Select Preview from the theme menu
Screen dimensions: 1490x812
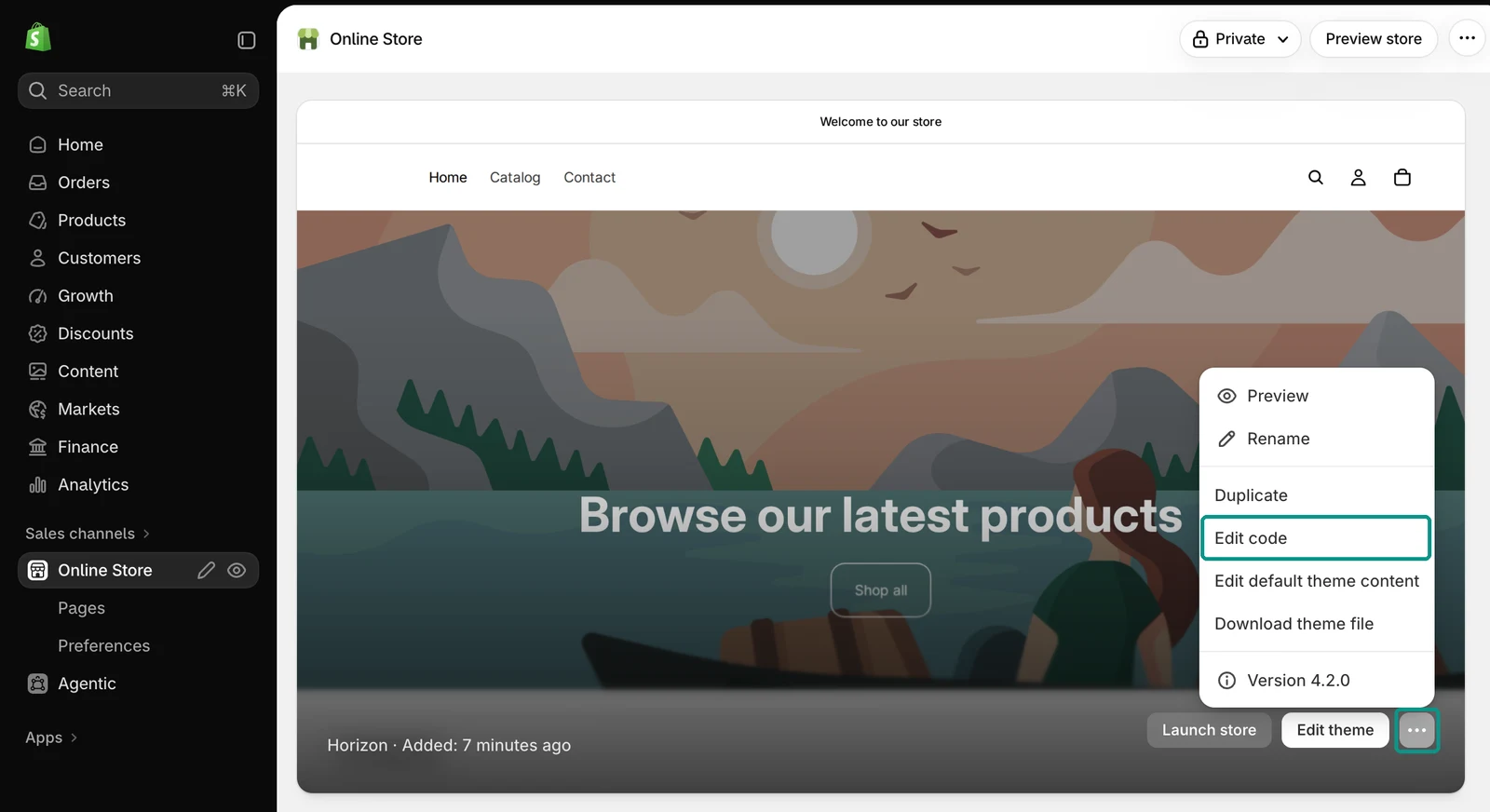click(1317, 396)
